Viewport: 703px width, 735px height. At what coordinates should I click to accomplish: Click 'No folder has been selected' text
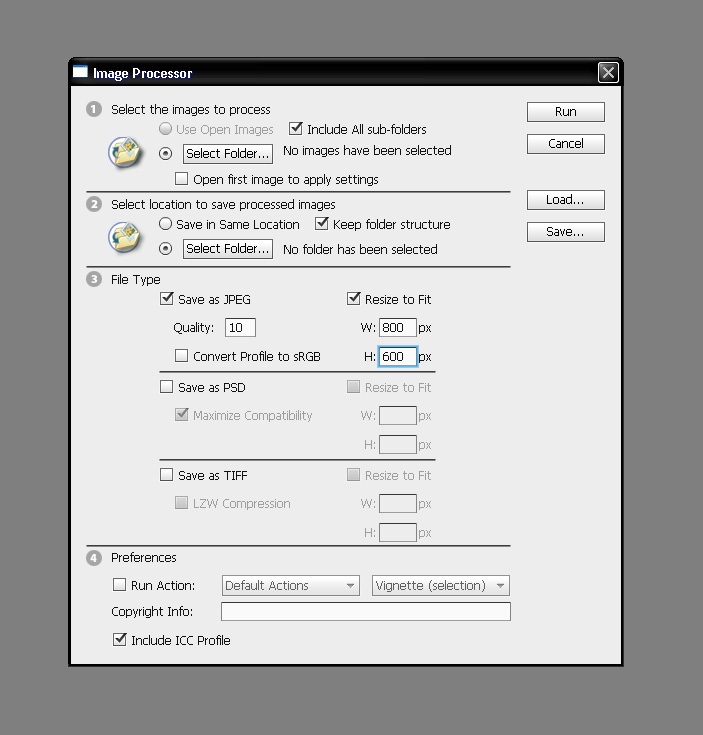tap(360, 249)
